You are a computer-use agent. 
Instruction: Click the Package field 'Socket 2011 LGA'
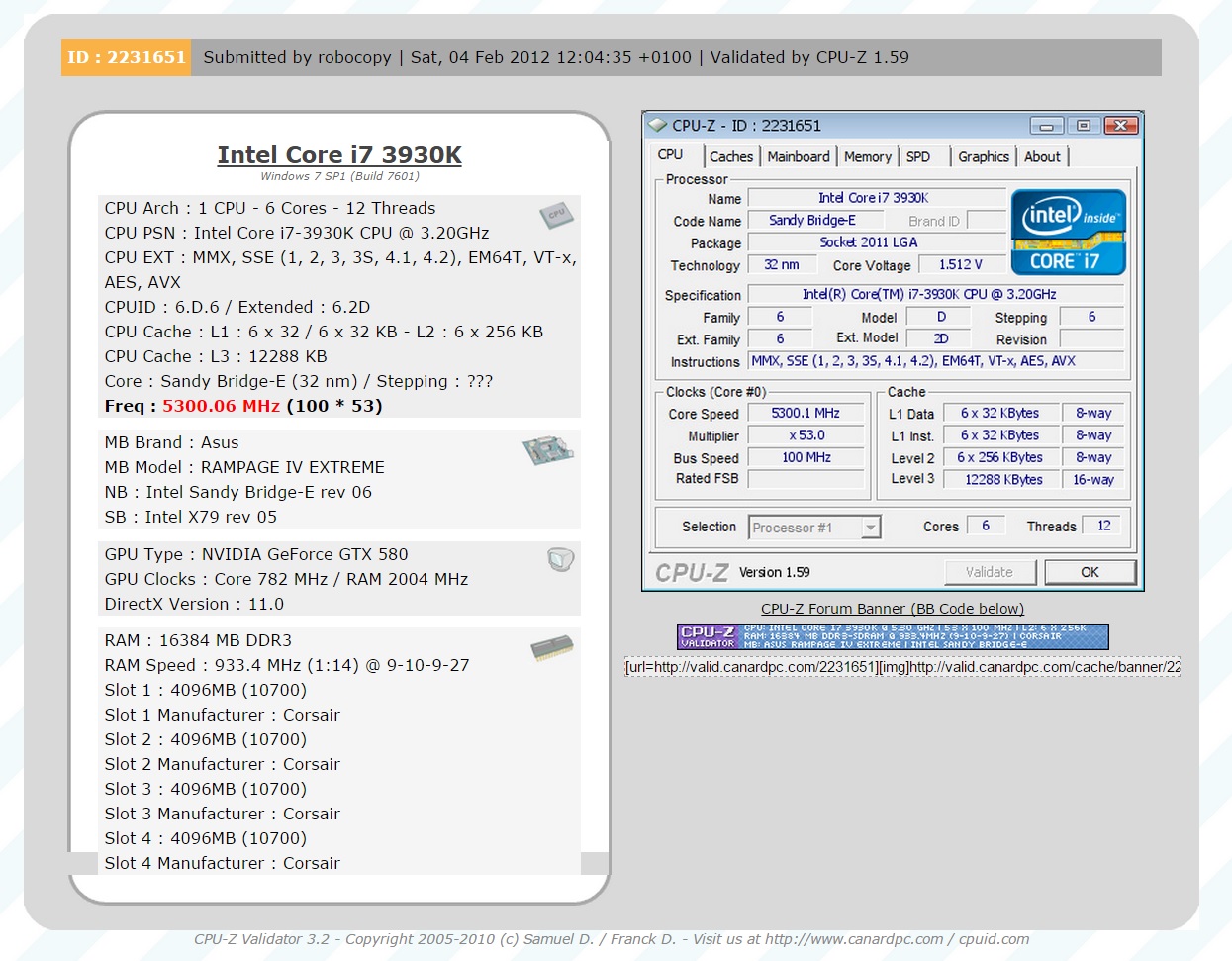click(876, 242)
